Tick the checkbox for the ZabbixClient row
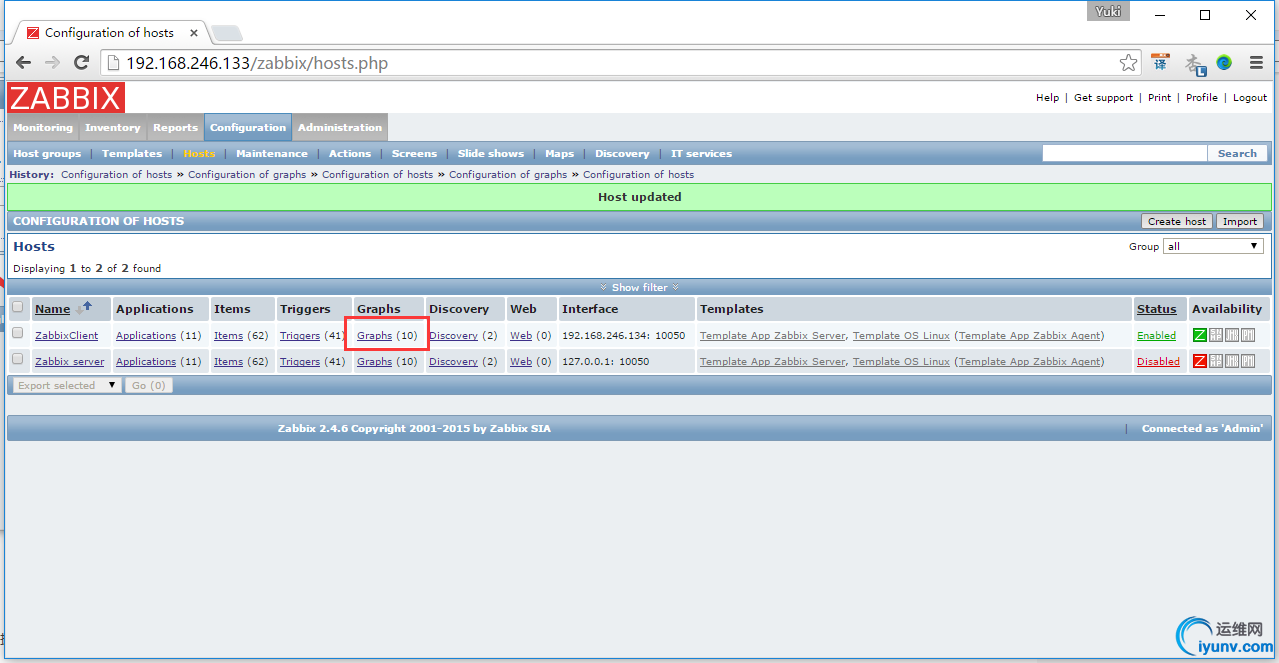1279x663 pixels. pos(17,333)
